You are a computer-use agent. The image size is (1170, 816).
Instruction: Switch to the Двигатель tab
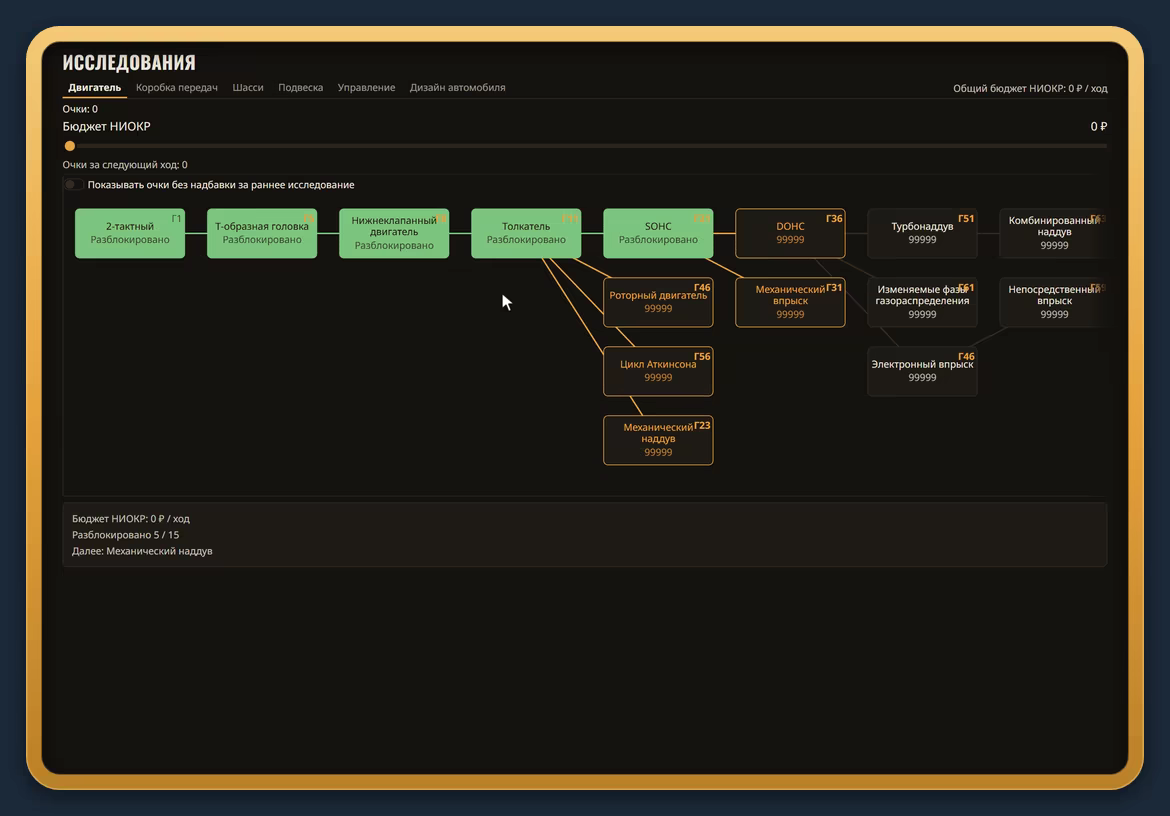coord(94,87)
